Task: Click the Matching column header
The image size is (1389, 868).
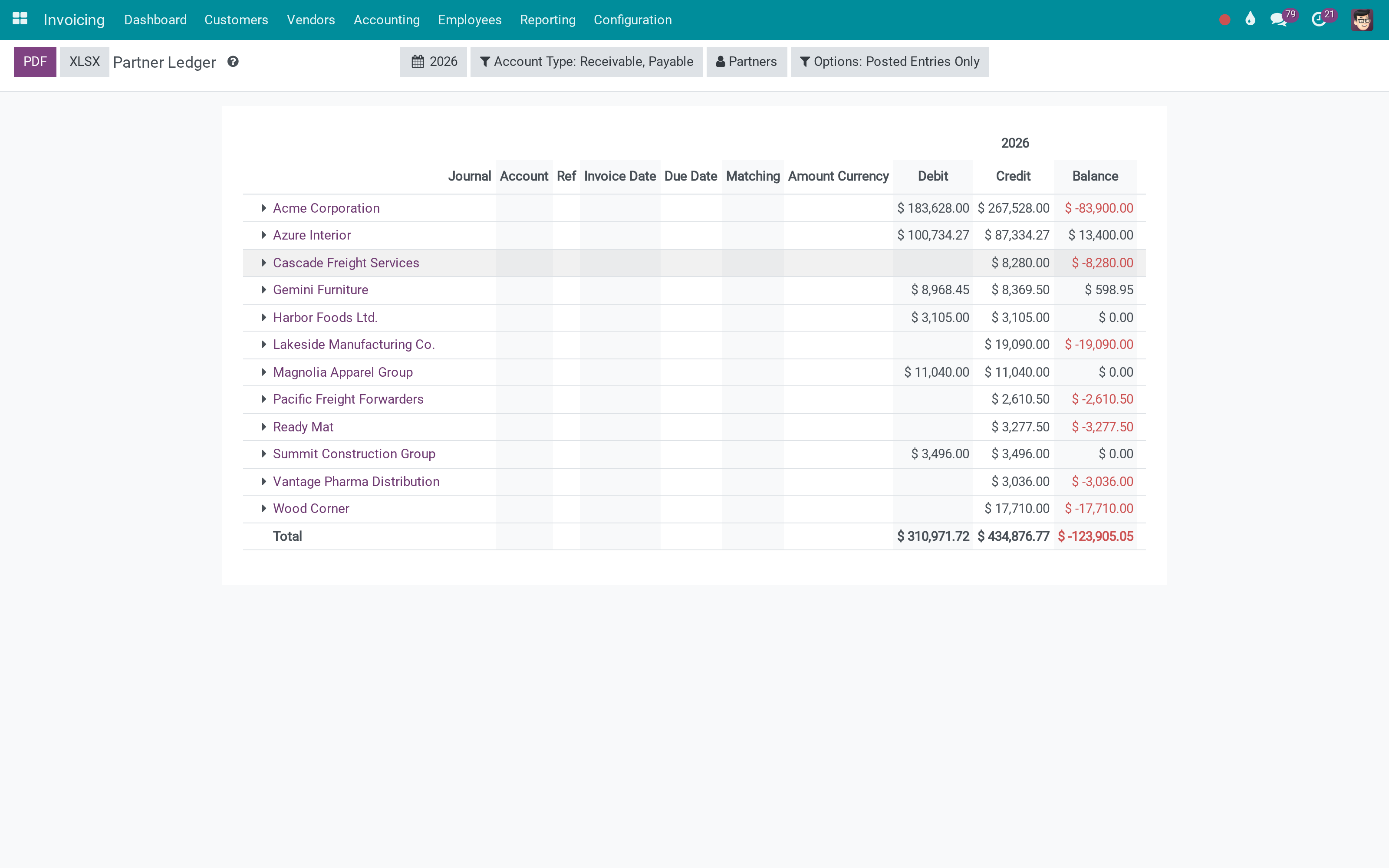Action: (x=753, y=176)
